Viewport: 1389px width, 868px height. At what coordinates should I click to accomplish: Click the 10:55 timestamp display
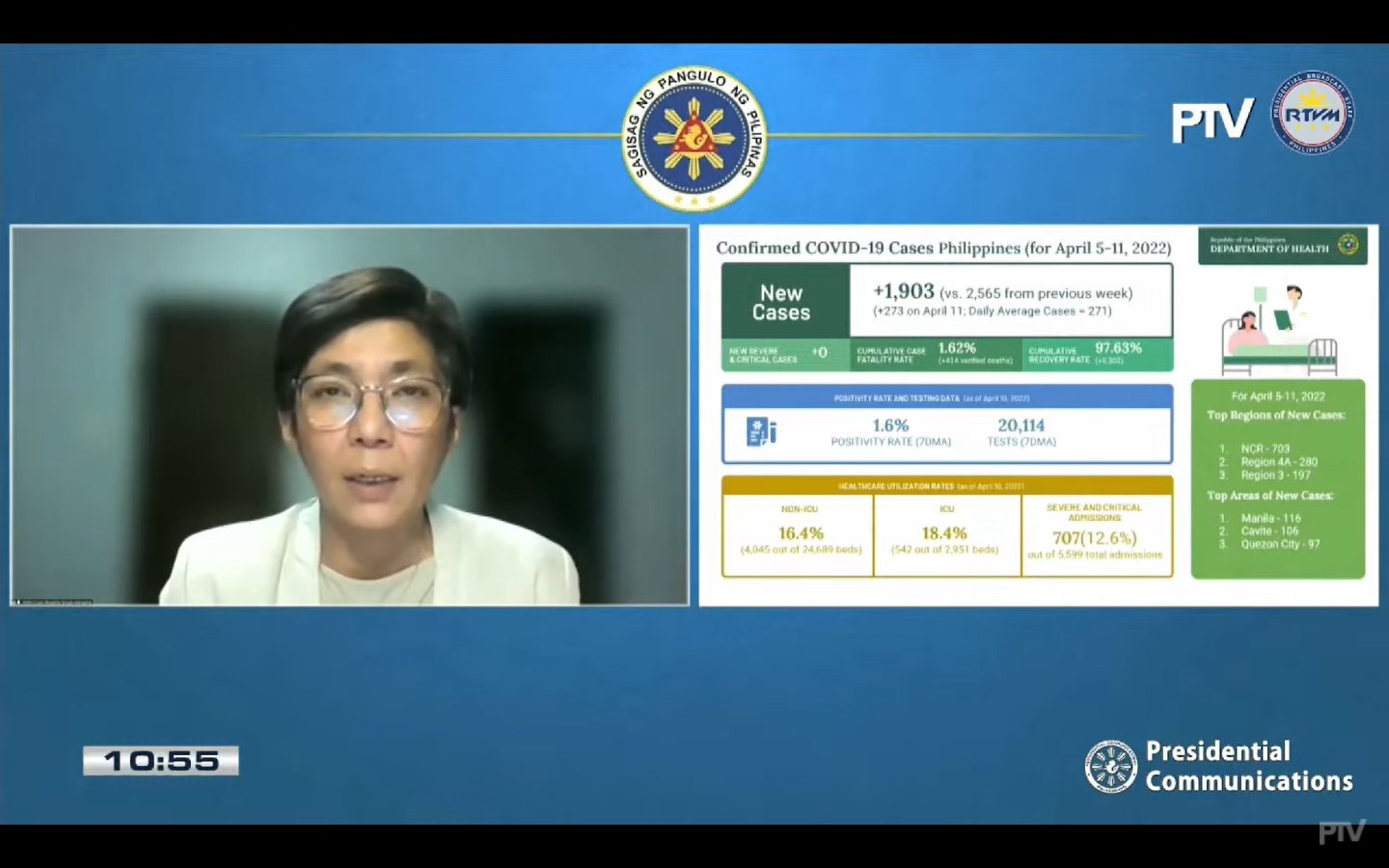(x=160, y=761)
